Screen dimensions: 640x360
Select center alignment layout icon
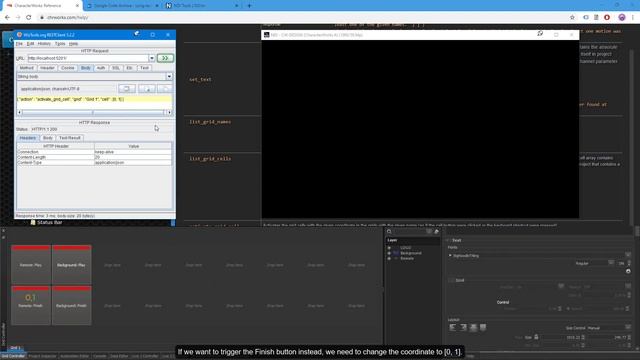[x=473, y=327]
